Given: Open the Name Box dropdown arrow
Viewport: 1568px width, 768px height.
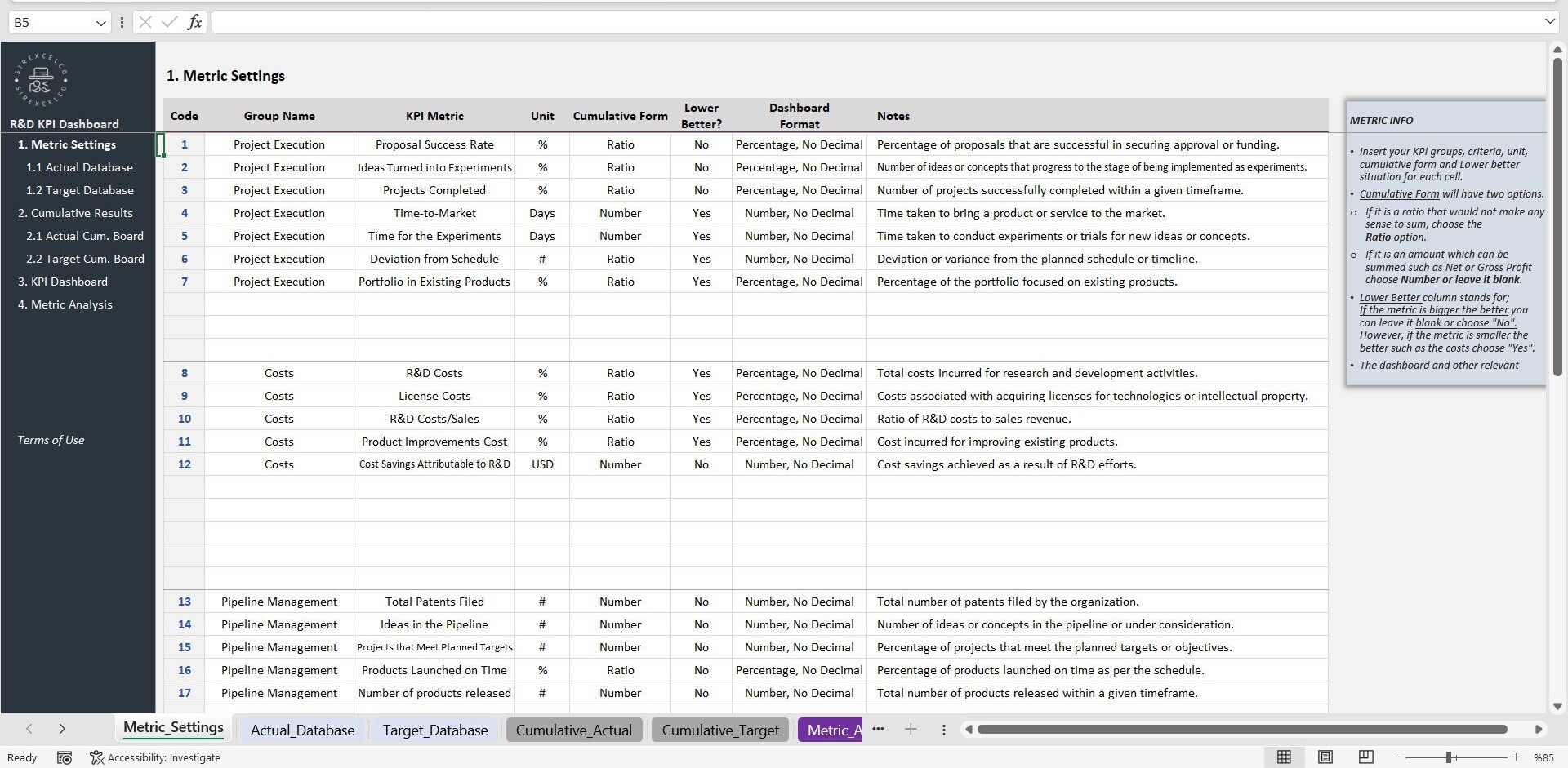Looking at the screenshot, I should (x=100, y=22).
